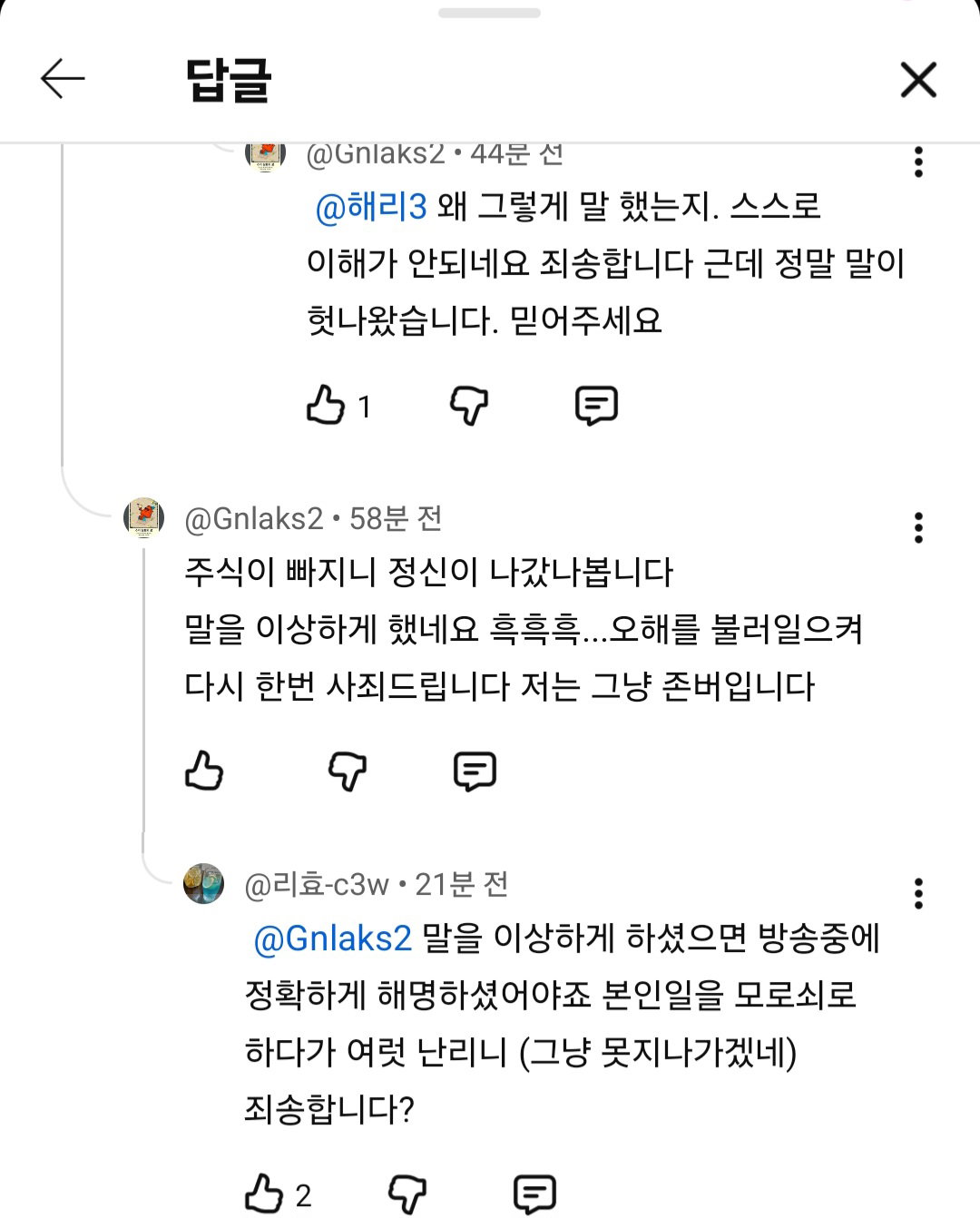Reply to the @리효-c3w comment
The image size is (980, 1218).
pyautogui.click(x=535, y=1194)
